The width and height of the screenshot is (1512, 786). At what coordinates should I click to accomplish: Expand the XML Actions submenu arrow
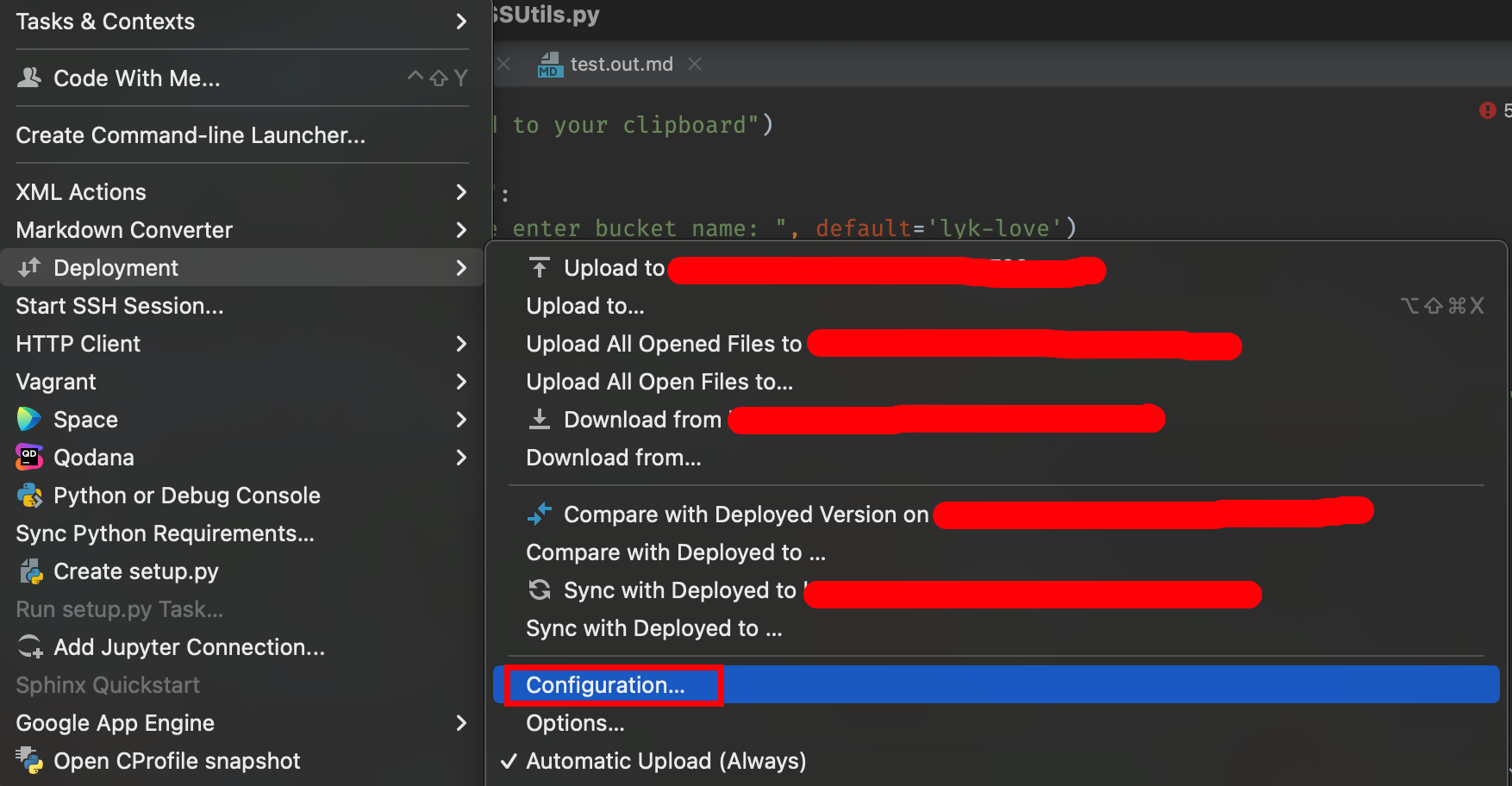460,192
